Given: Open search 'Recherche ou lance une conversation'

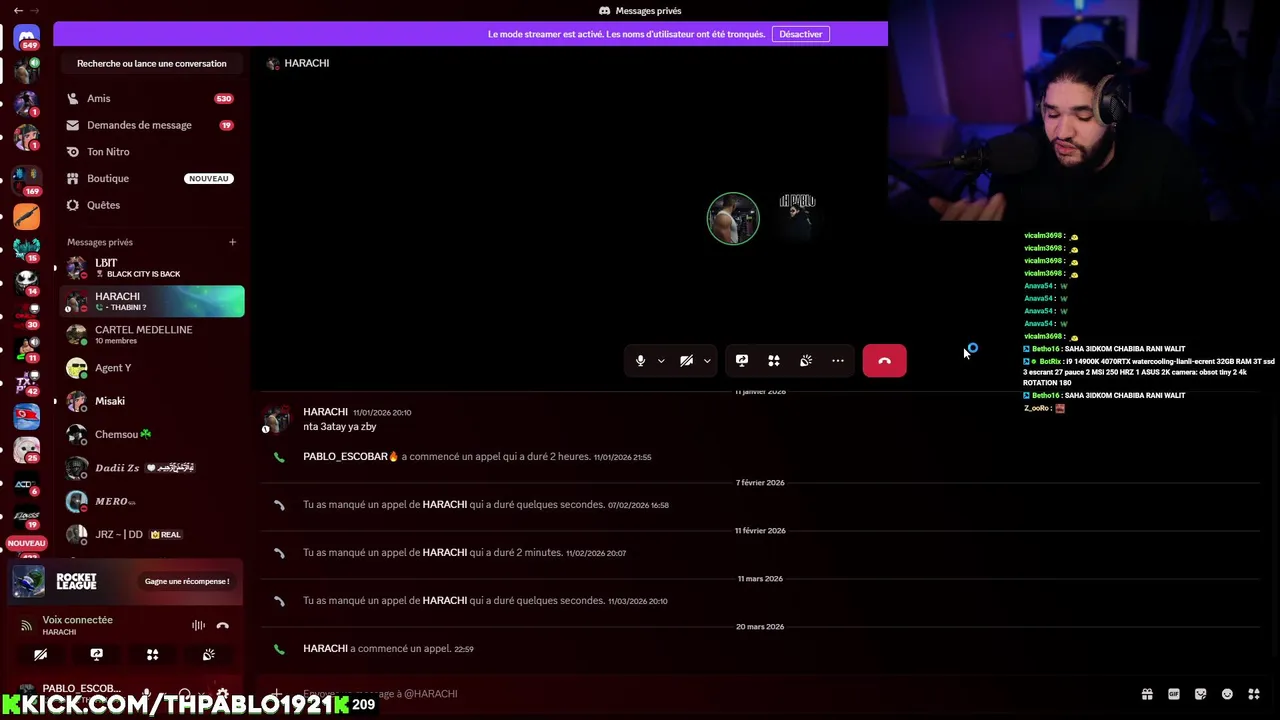Looking at the screenshot, I should pyautogui.click(x=152, y=63).
